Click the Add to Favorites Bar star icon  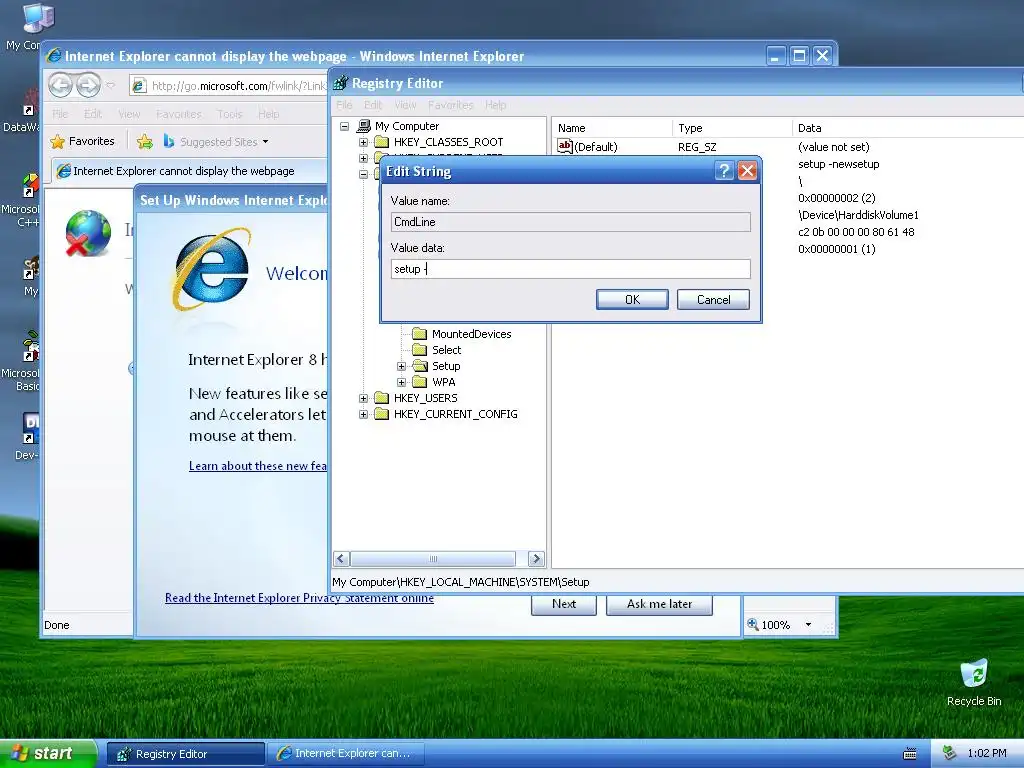click(145, 141)
